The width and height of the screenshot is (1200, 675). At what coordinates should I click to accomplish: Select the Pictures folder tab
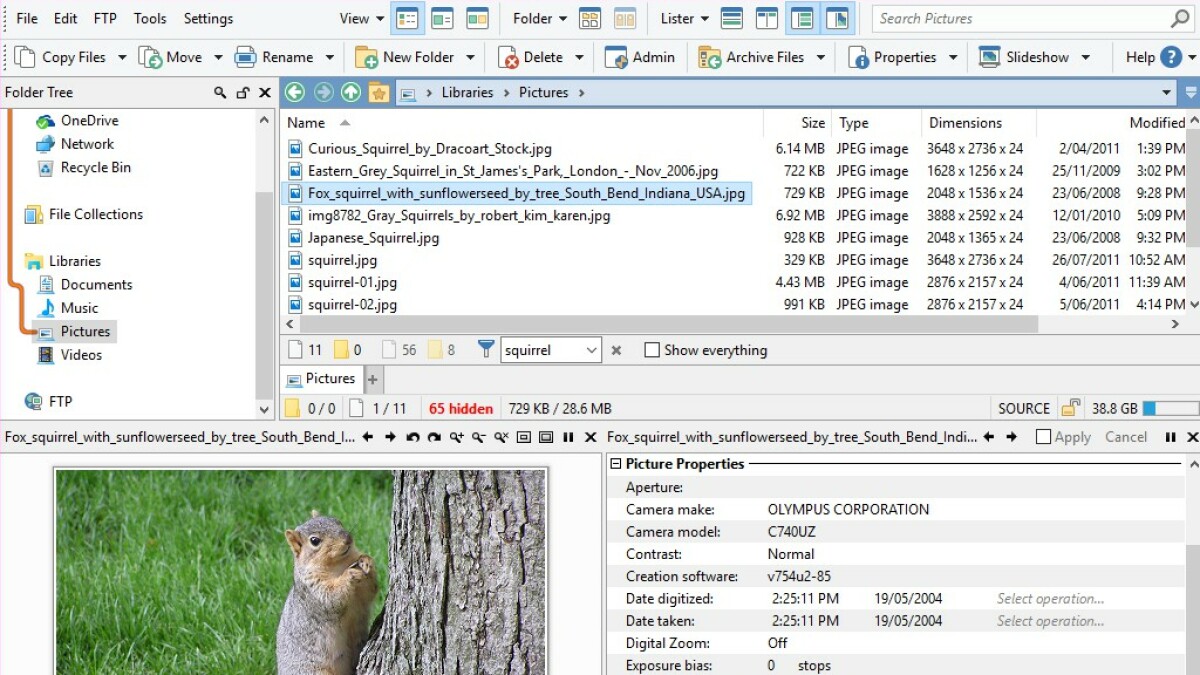click(x=322, y=379)
